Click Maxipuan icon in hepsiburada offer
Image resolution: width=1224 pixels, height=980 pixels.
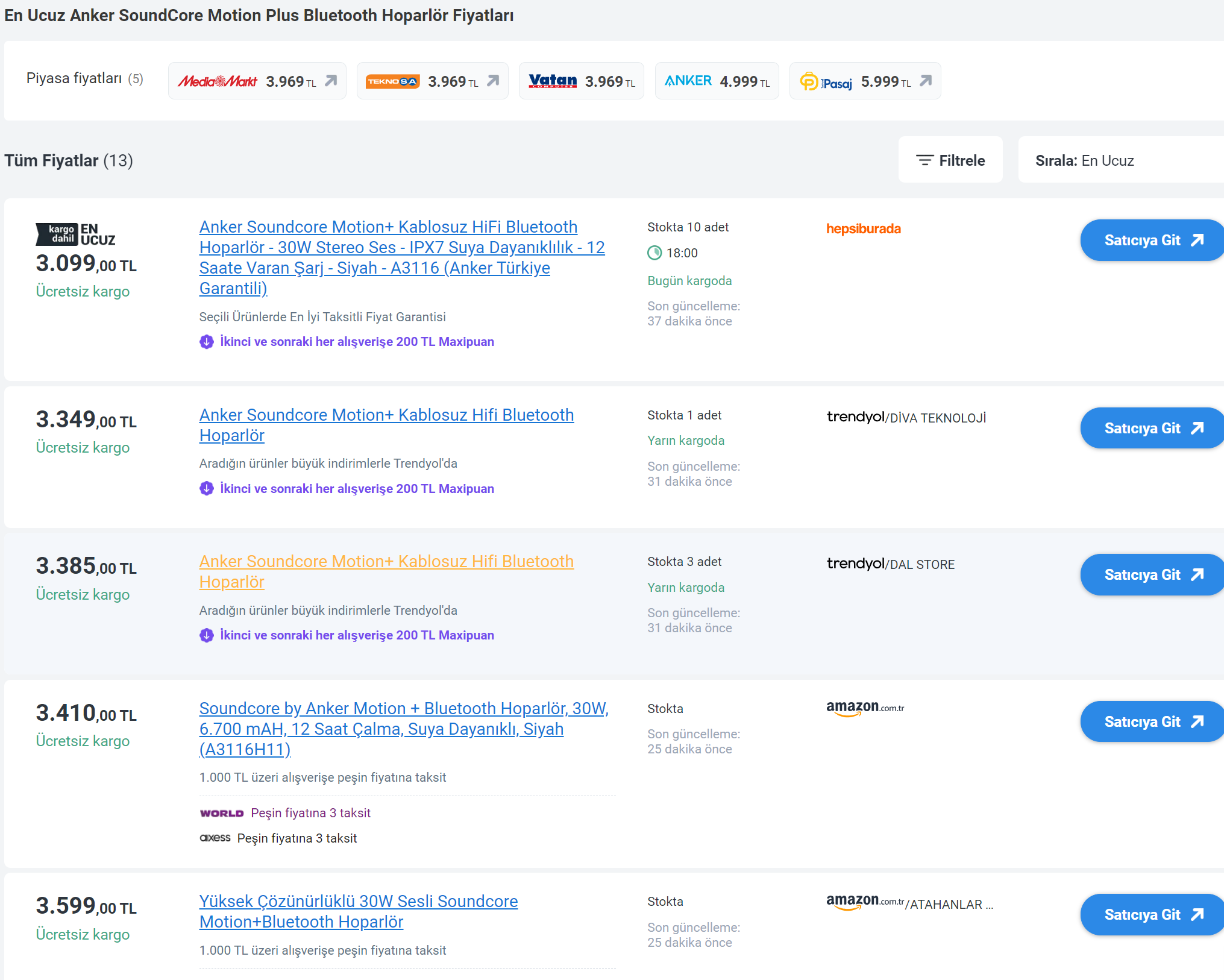(207, 342)
